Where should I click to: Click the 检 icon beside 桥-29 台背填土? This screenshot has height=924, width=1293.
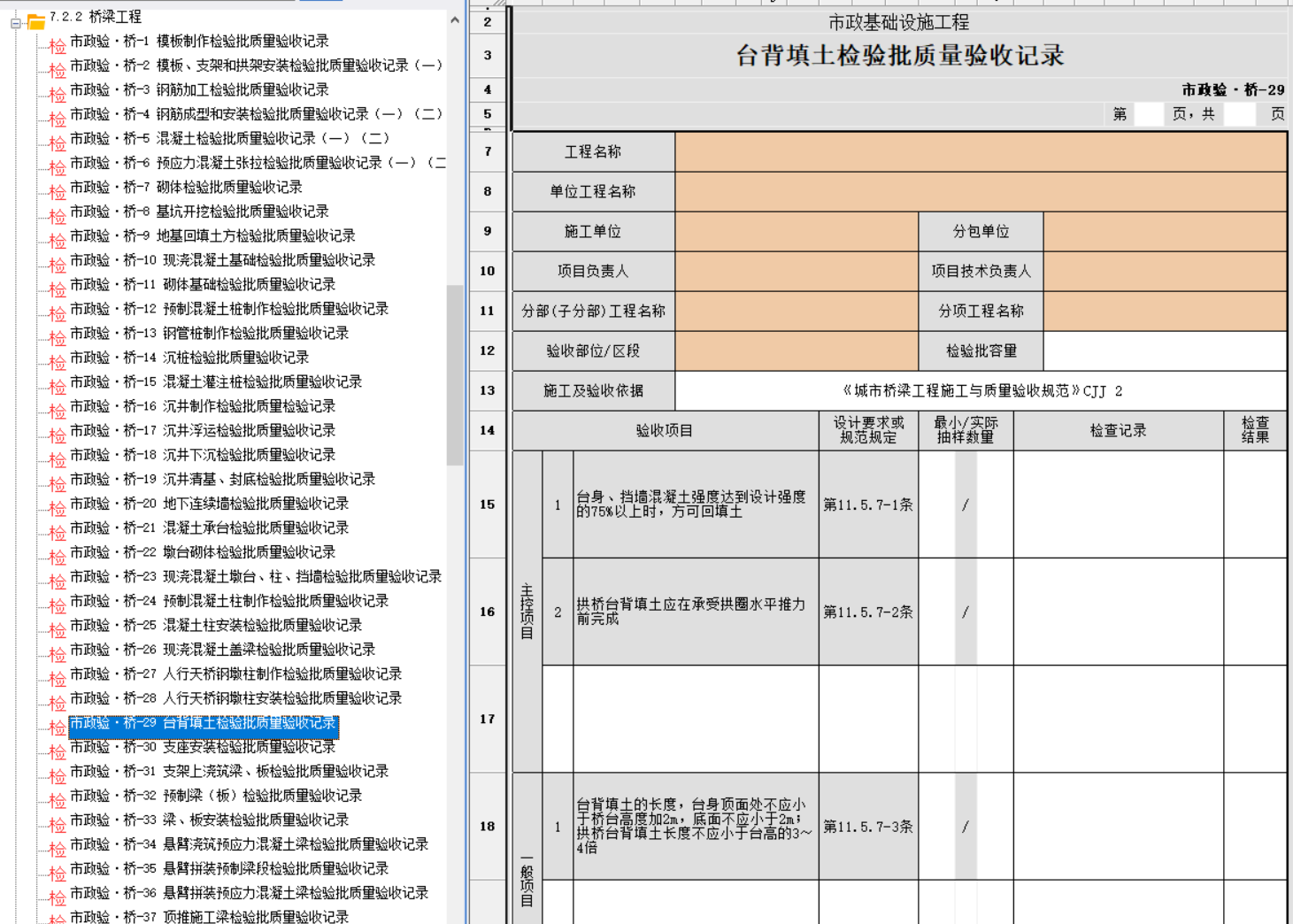58,728
